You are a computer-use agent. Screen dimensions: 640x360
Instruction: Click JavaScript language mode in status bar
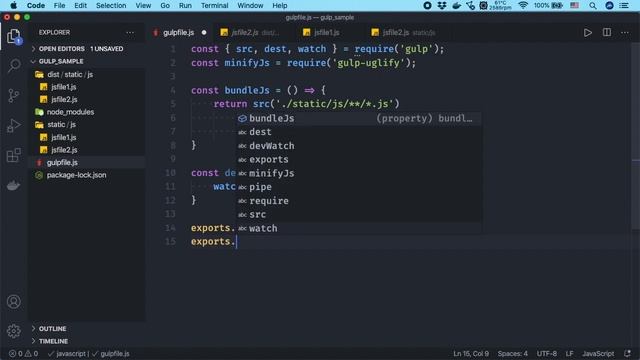(x=598, y=354)
